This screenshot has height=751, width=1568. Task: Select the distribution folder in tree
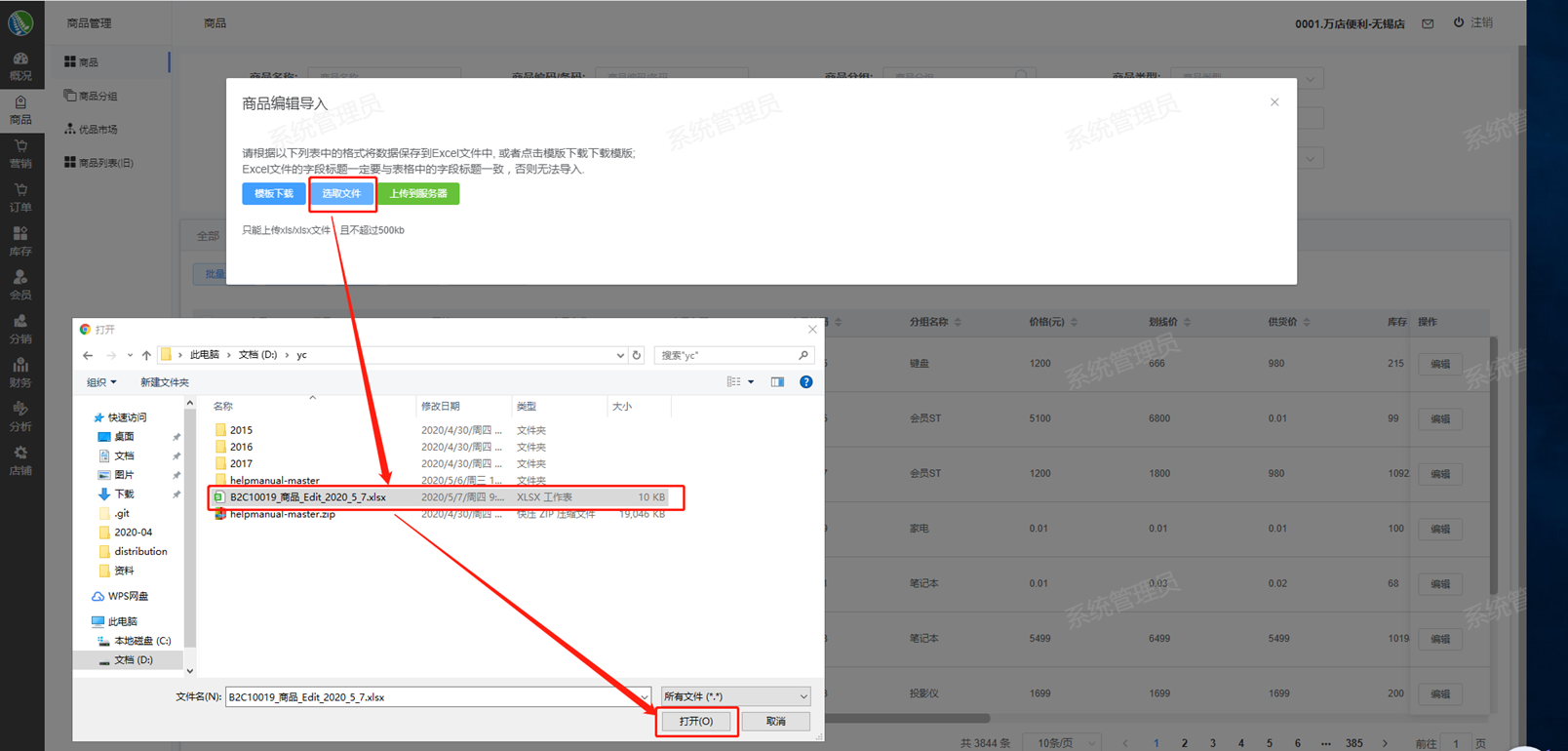[133, 551]
